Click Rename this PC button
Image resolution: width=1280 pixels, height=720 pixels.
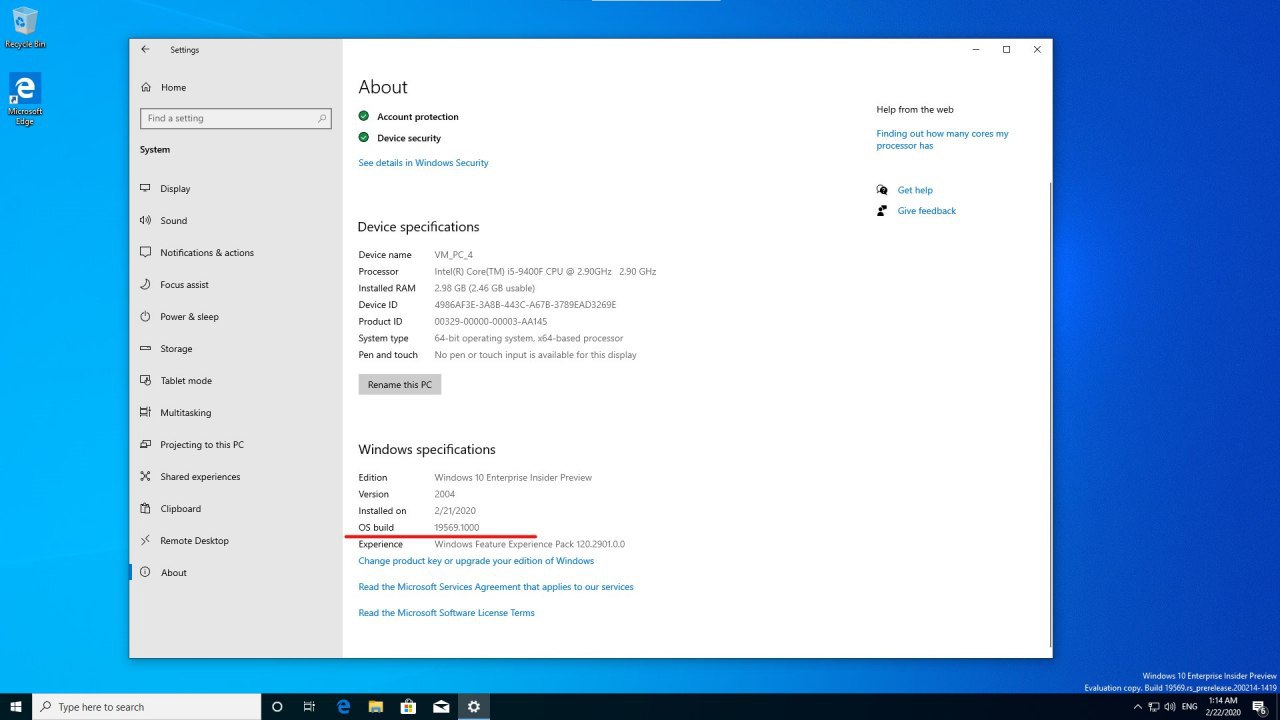tap(400, 384)
